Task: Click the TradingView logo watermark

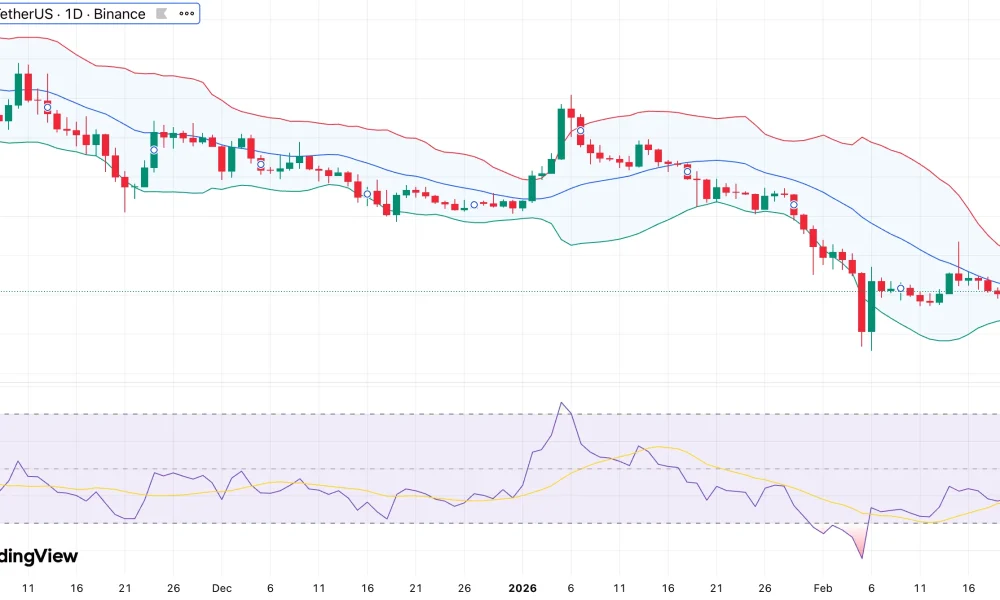Action: pyautogui.click(x=38, y=556)
